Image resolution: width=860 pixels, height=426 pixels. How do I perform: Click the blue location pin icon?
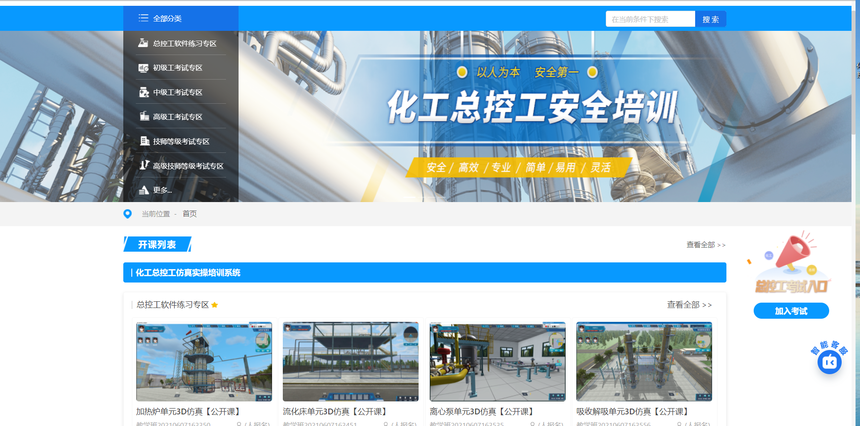(127, 214)
